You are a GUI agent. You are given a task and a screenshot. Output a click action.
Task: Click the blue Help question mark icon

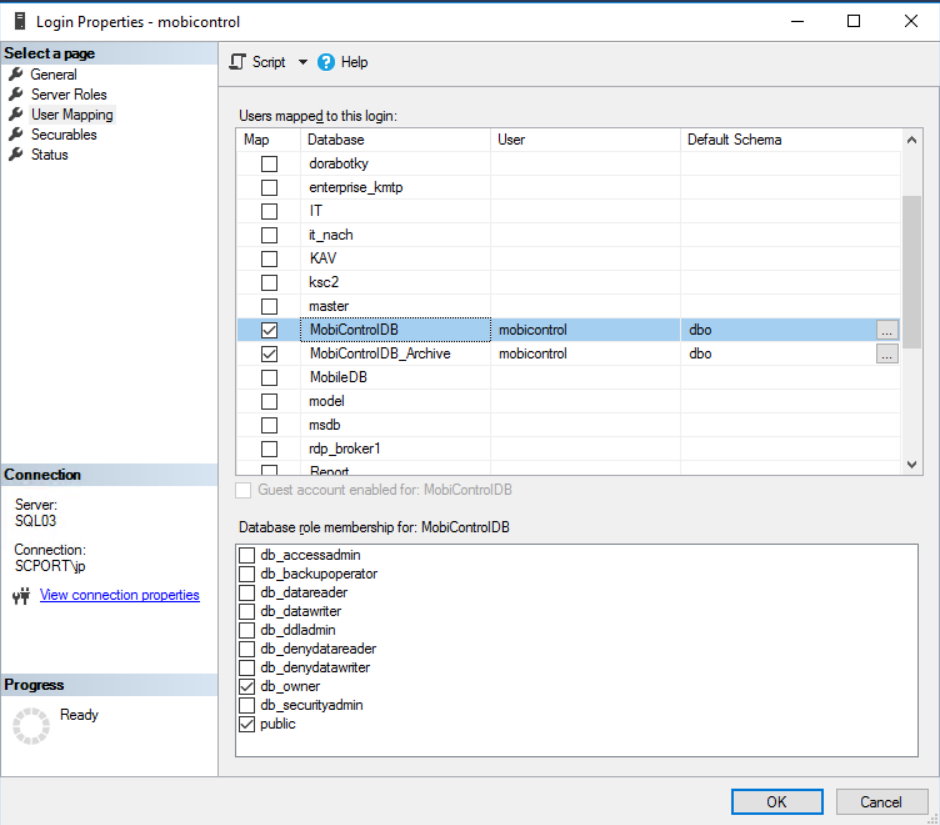(x=326, y=62)
